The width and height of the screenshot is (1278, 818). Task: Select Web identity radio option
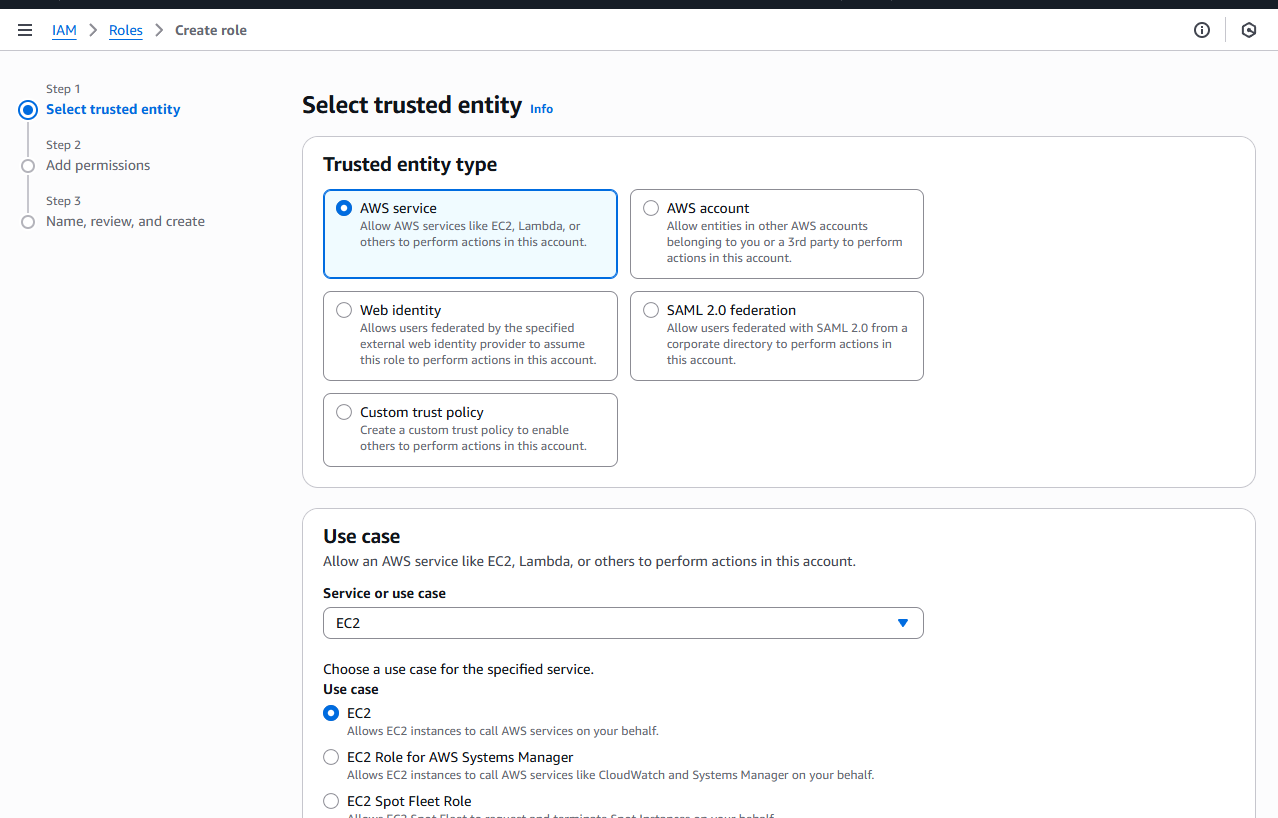point(344,310)
